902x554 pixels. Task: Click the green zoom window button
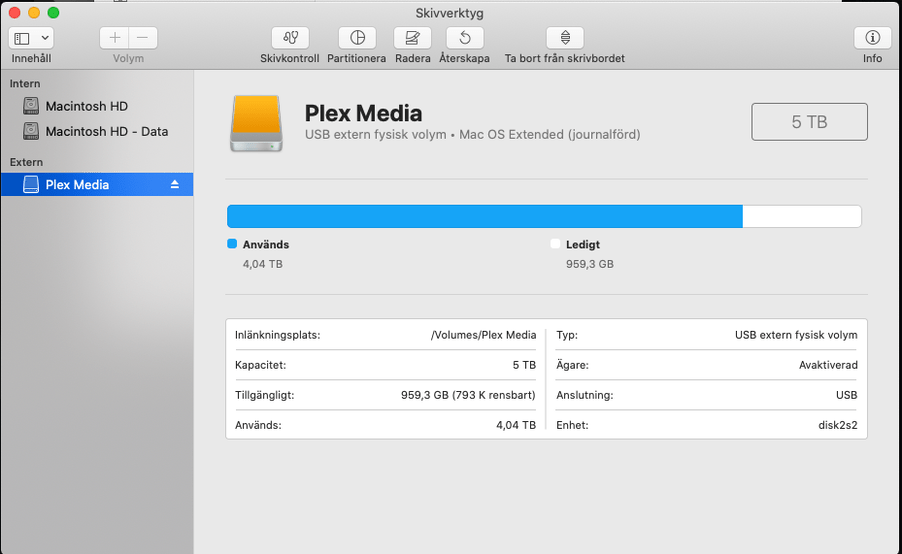53,13
